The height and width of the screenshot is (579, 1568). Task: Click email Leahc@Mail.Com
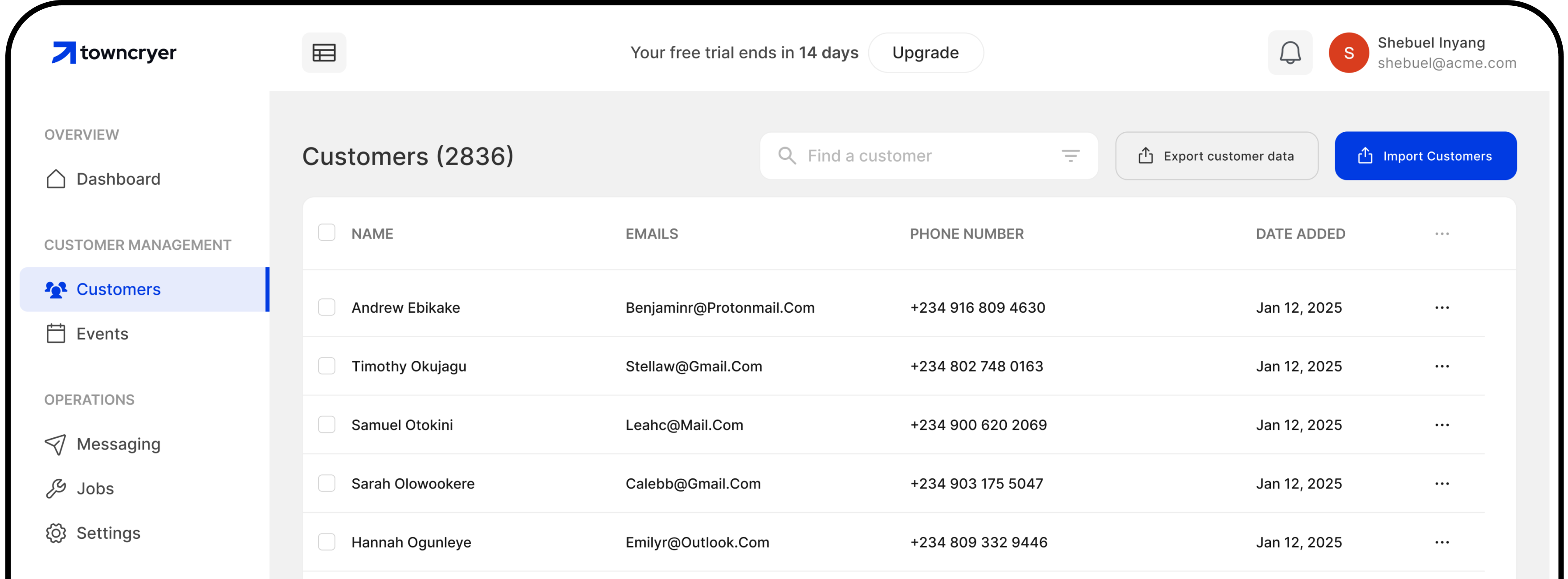point(684,425)
